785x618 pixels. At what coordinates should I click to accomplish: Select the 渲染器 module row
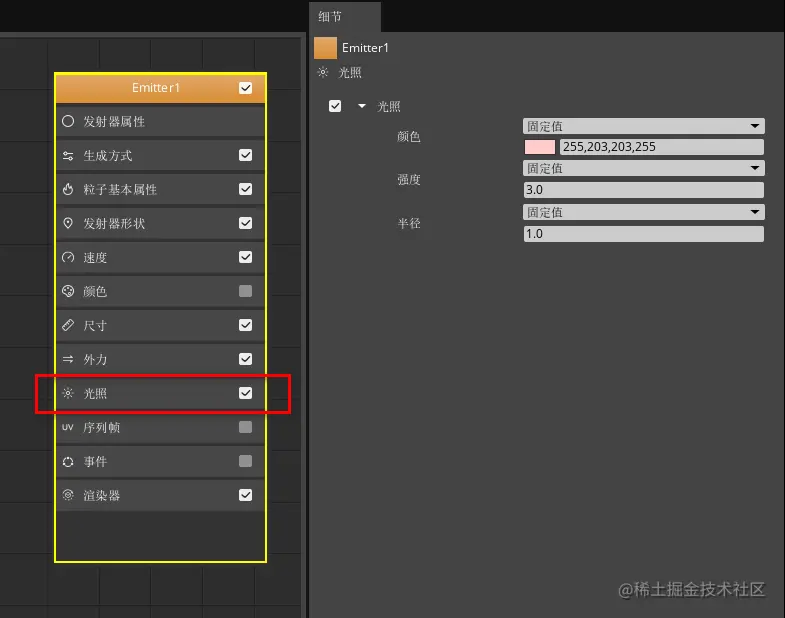(x=160, y=495)
